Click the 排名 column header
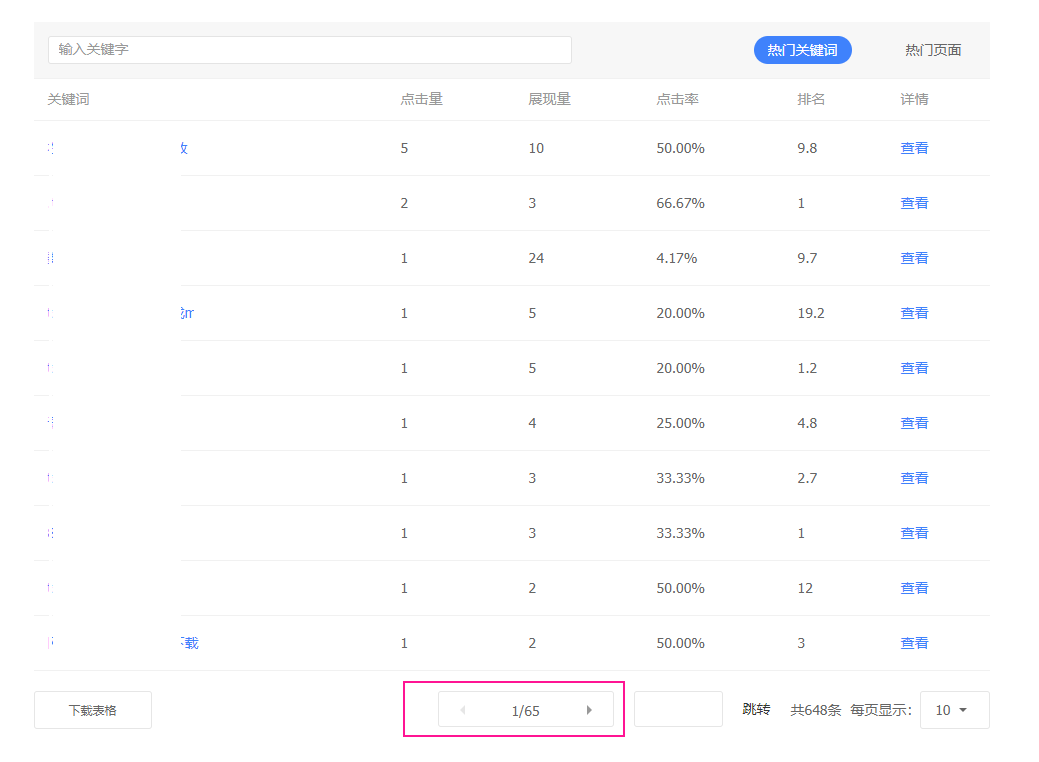Image resolution: width=1039 pixels, height=762 pixels. coord(811,99)
